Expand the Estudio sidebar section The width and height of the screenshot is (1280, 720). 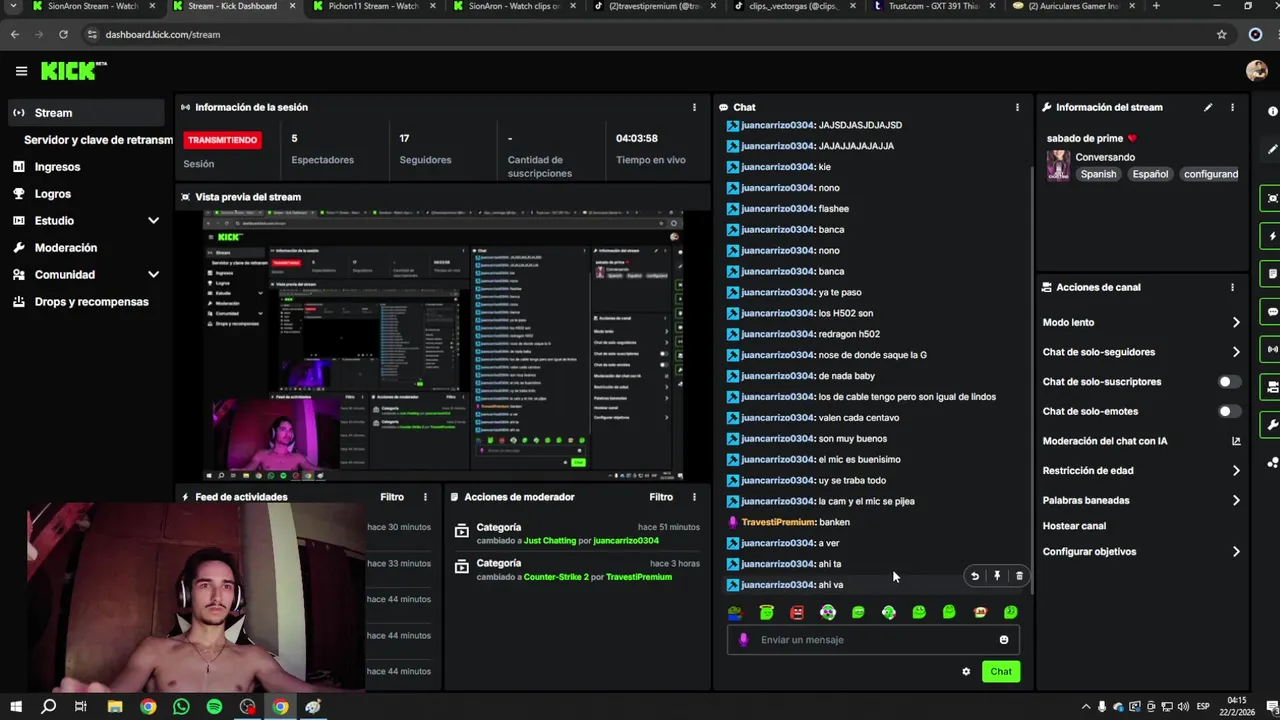coord(153,221)
